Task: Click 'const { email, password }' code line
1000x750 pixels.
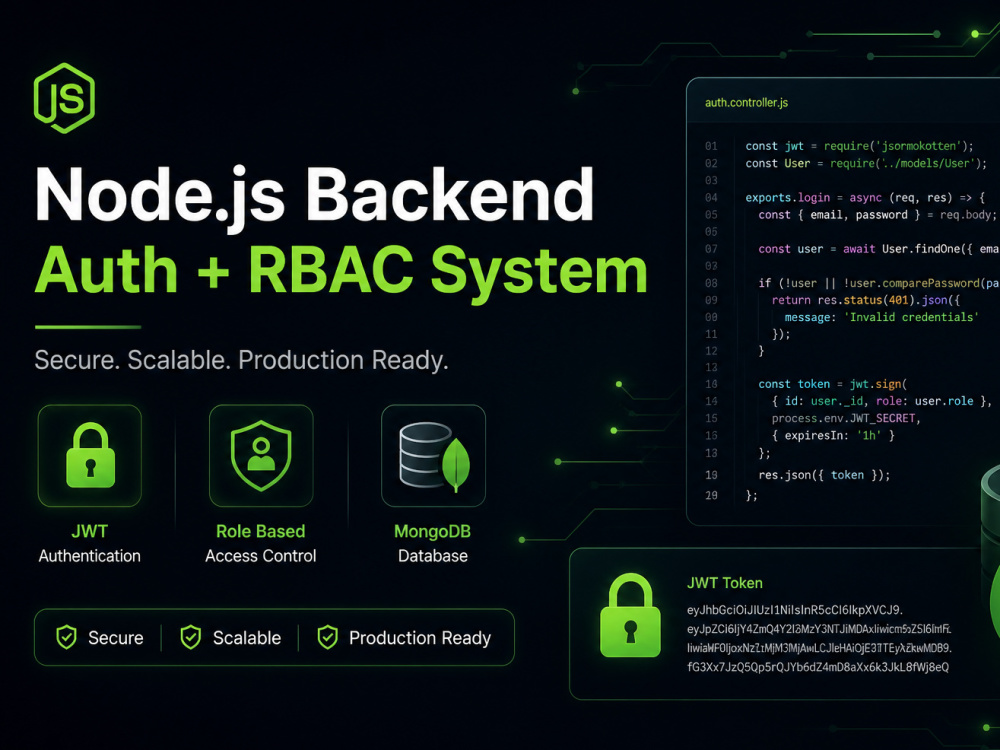Action: tap(877, 215)
